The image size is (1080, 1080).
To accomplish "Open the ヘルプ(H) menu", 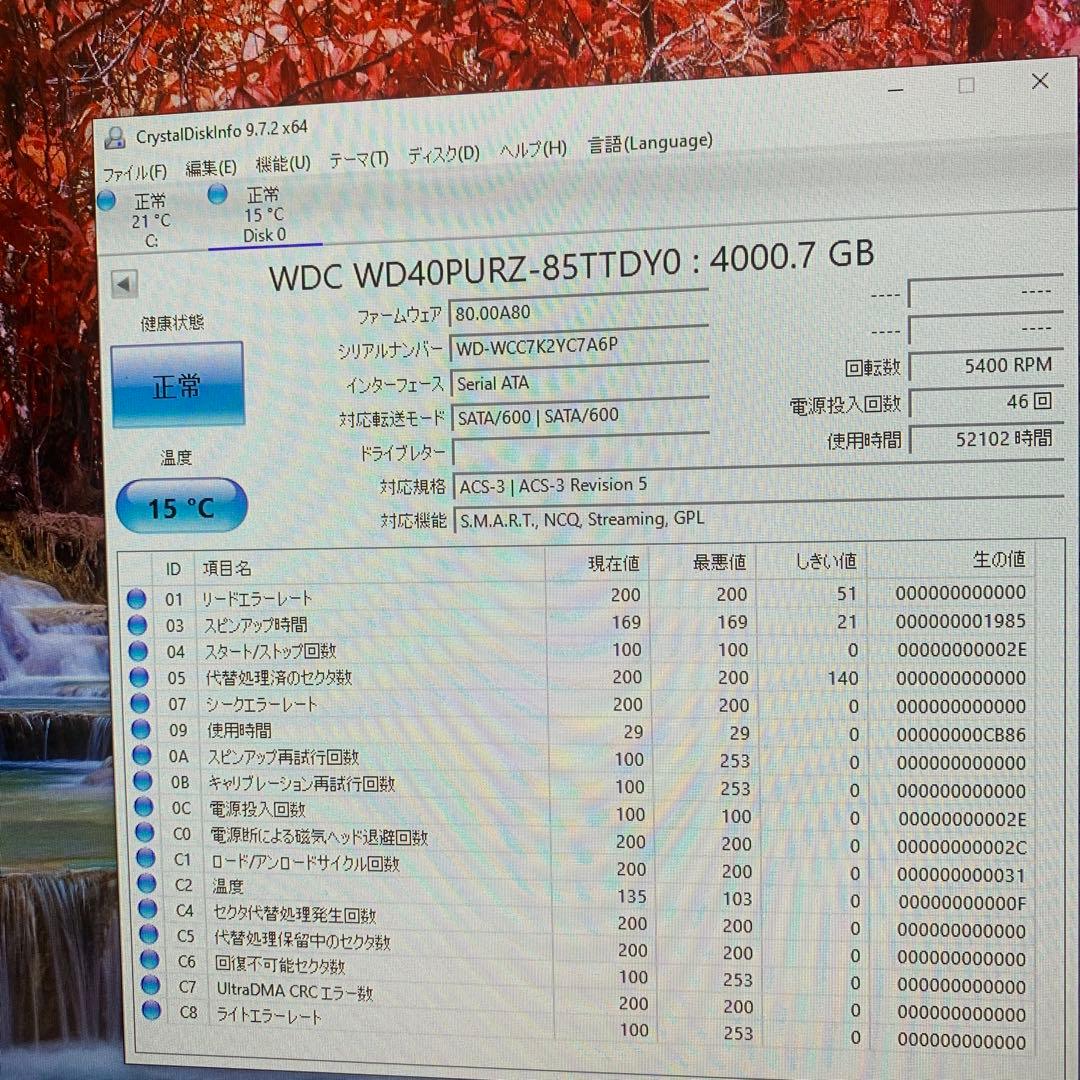I will [533, 149].
